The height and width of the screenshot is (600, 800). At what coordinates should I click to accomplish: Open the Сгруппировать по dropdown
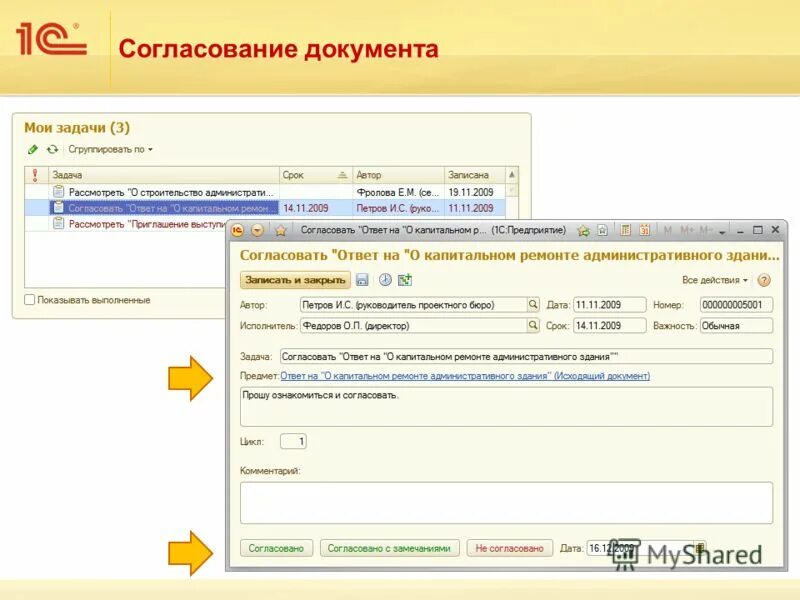point(110,151)
